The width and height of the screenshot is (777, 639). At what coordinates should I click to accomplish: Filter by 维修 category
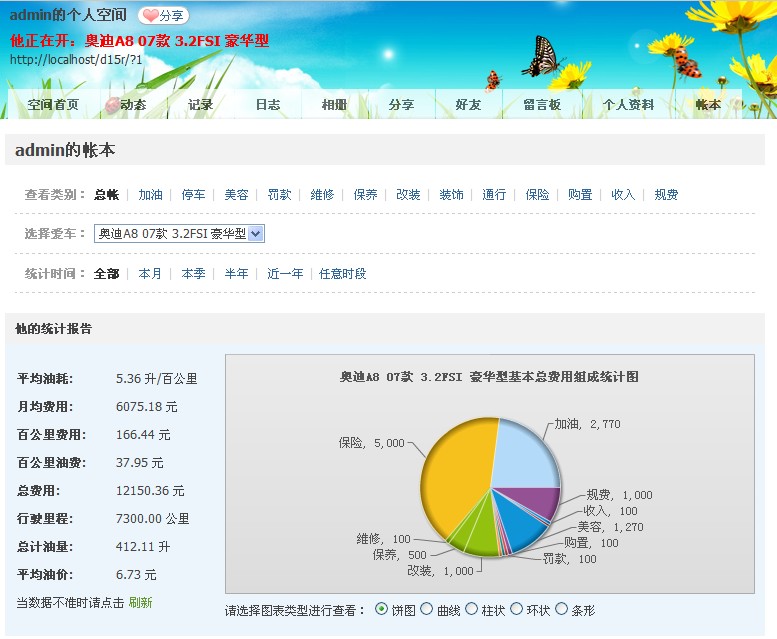323,195
